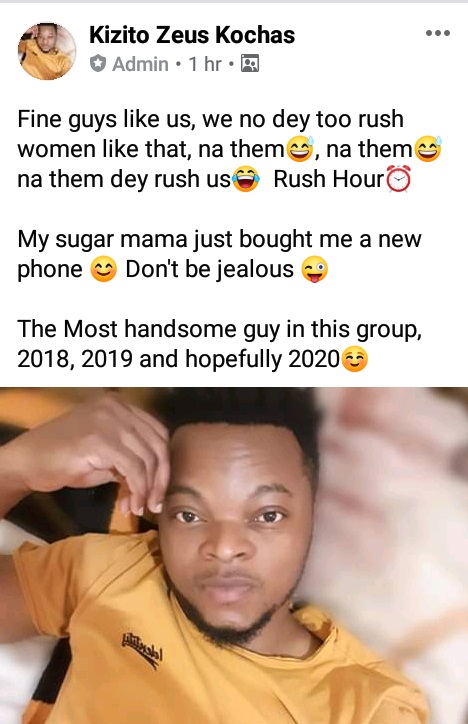Click the relieved emoji after '2020'
This screenshot has height=724, width=468.
point(354,359)
